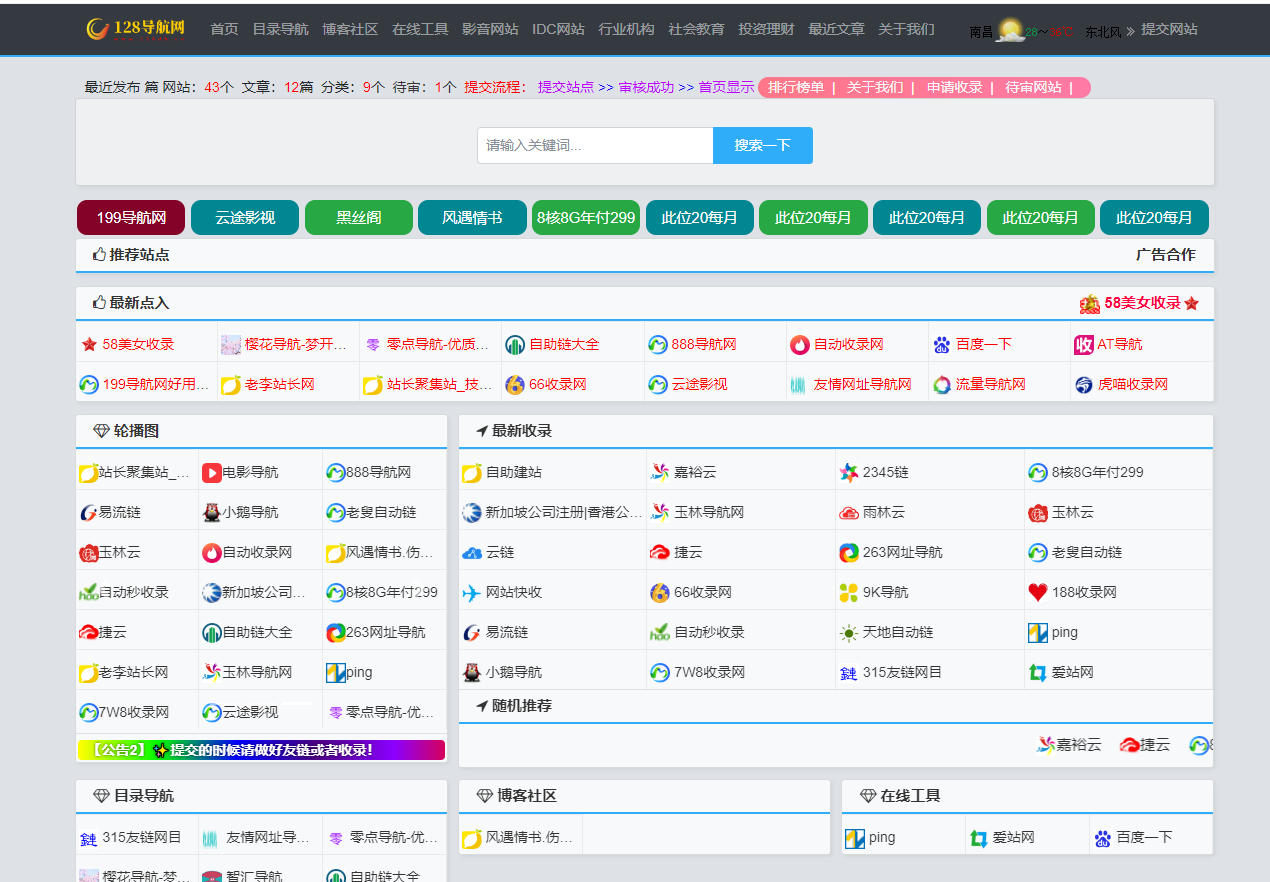1270x882 pixels.
Task: Open 在线工具 in the top navbar
Action: (420, 29)
